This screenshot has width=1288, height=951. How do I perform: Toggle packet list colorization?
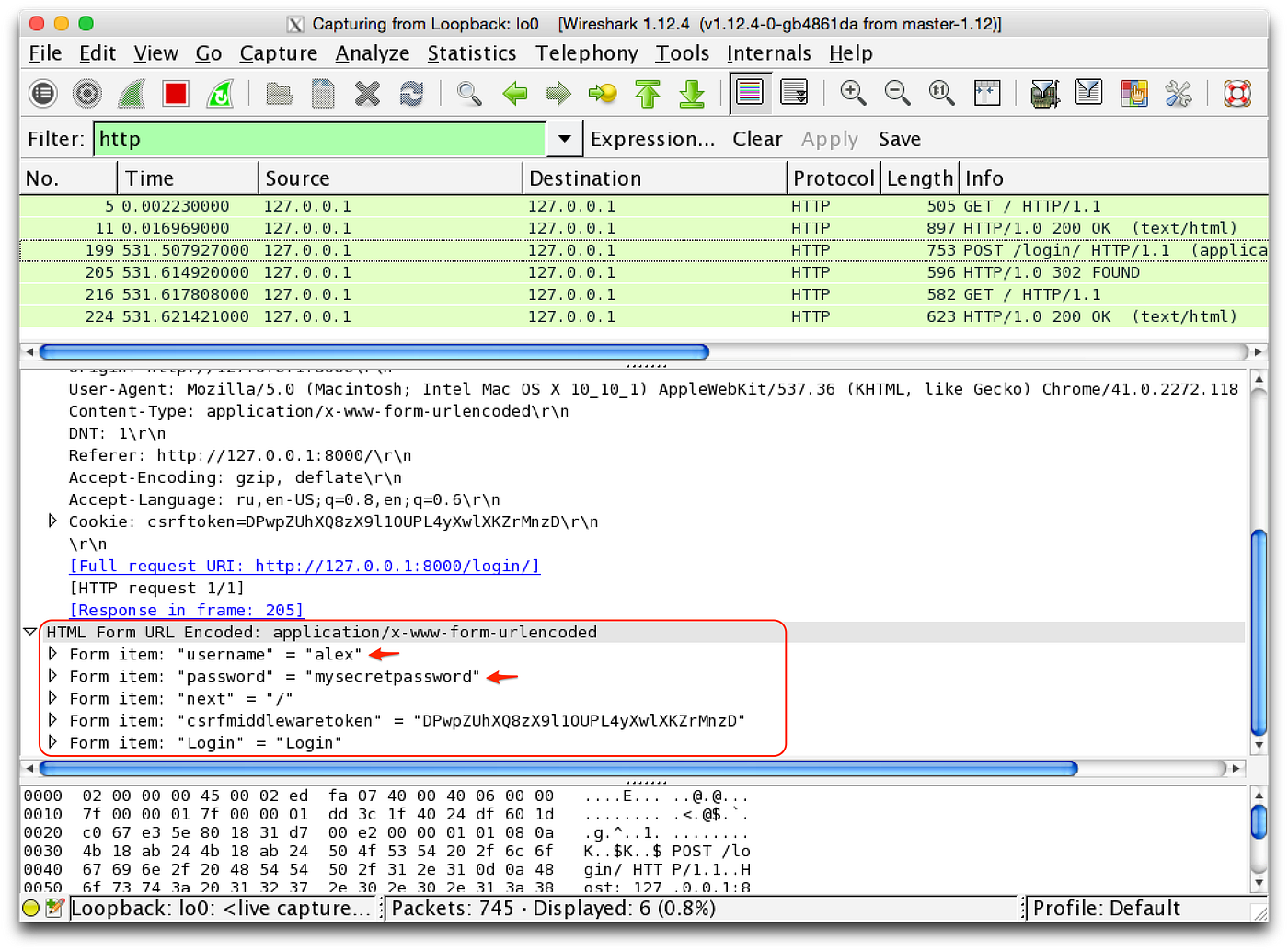pyautogui.click(x=749, y=93)
